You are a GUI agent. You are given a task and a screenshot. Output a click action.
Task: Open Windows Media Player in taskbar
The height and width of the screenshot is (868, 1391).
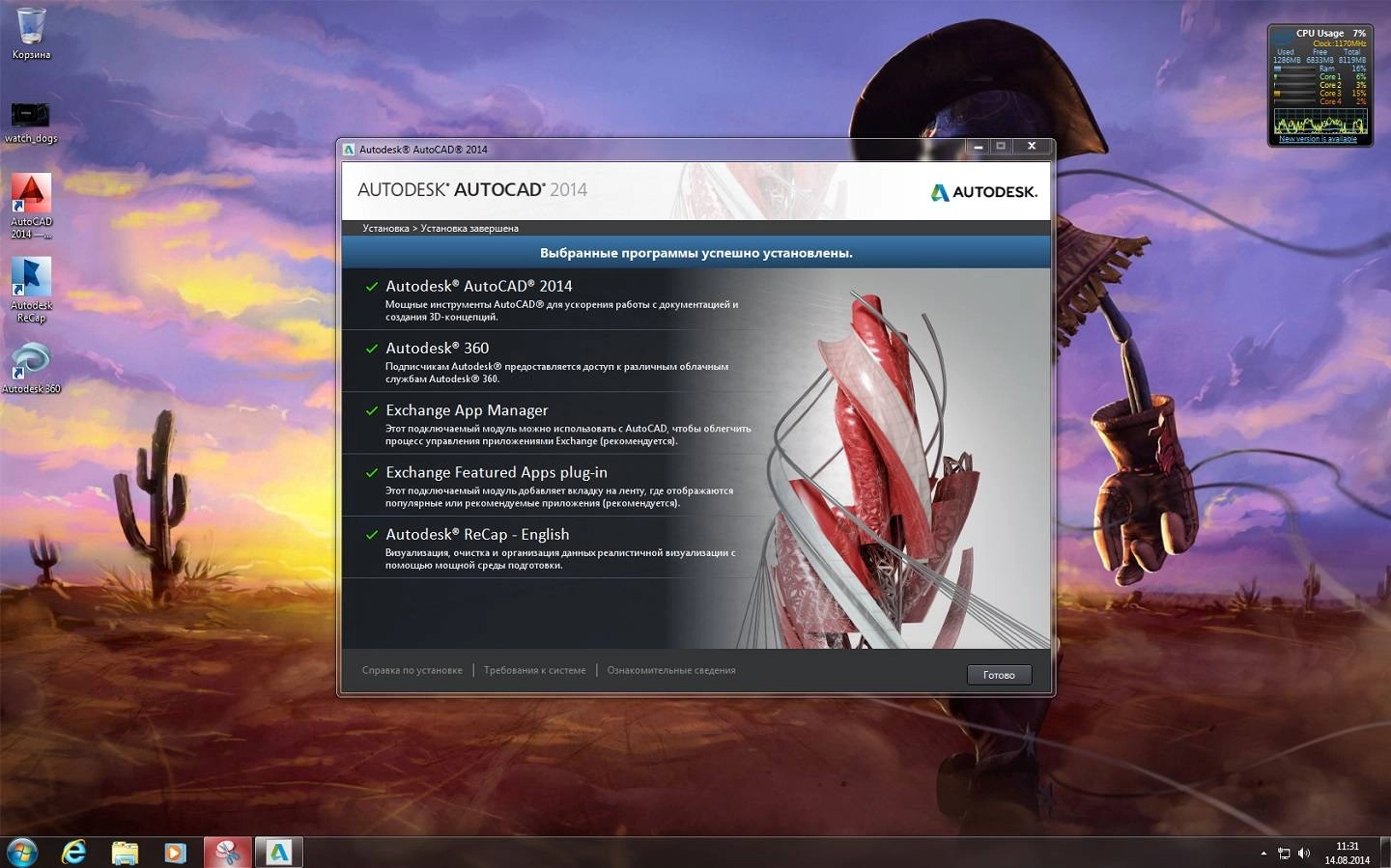pos(175,853)
